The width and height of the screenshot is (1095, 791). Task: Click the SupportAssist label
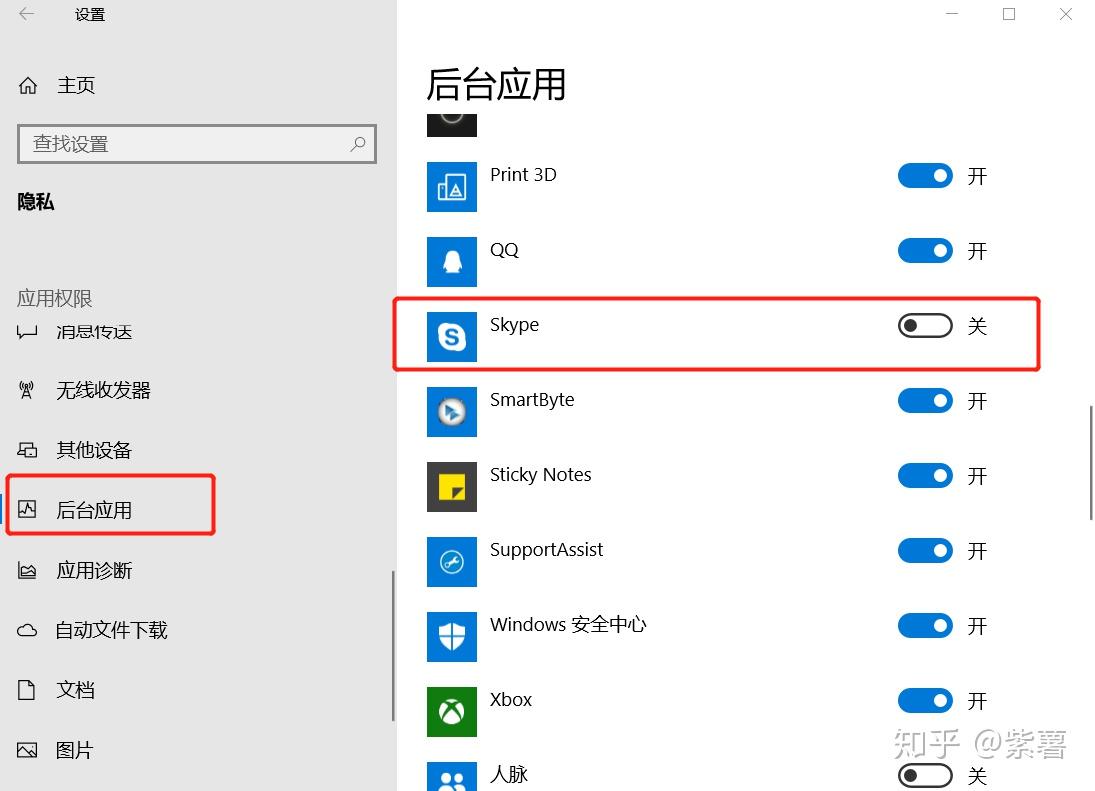pos(546,550)
